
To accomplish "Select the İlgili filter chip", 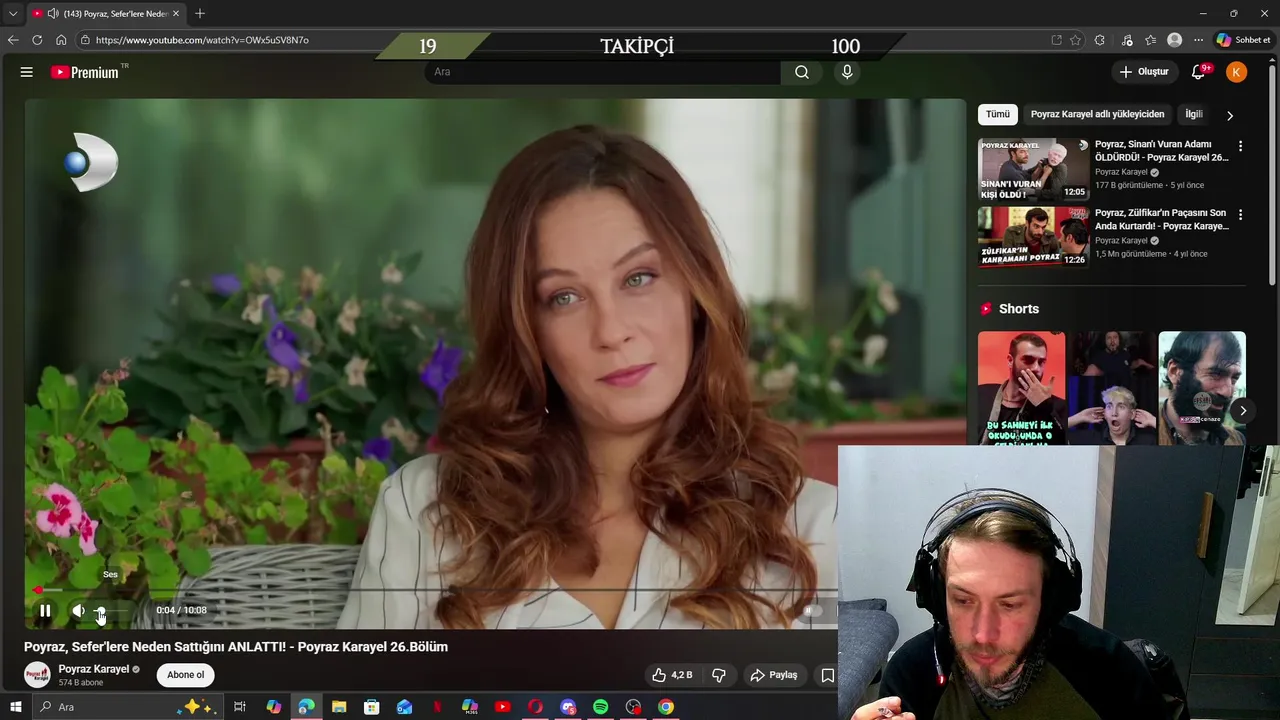I will 1193,114.
